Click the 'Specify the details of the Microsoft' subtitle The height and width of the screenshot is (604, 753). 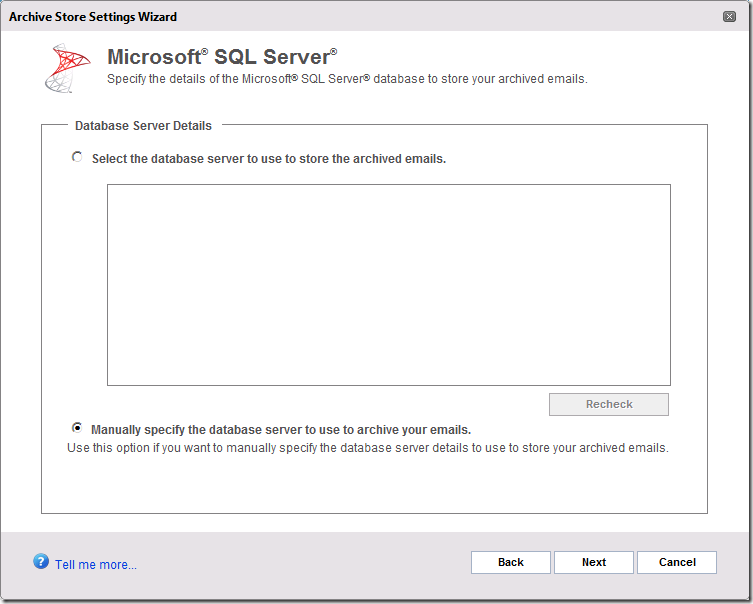[347, 79]
